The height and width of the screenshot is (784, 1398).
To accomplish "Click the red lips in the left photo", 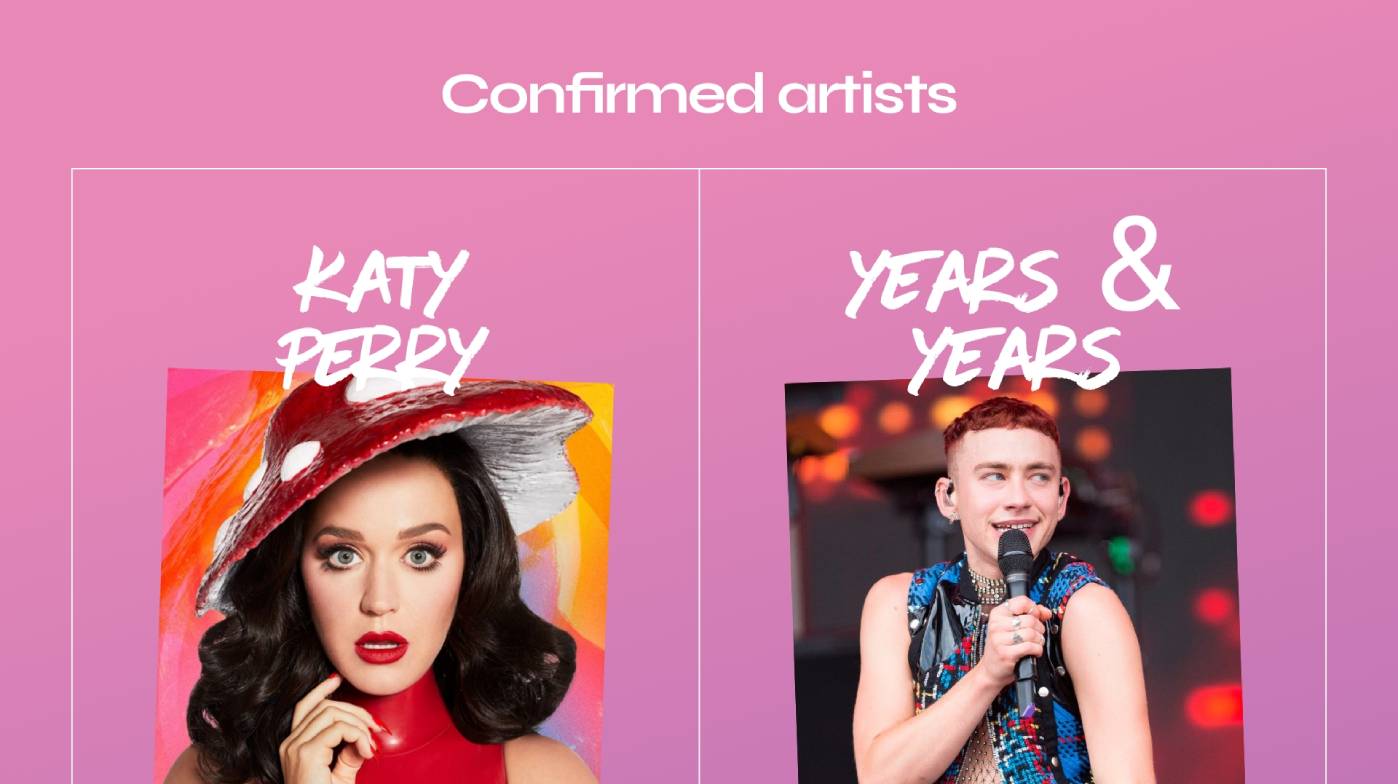I will click(381, 647).
